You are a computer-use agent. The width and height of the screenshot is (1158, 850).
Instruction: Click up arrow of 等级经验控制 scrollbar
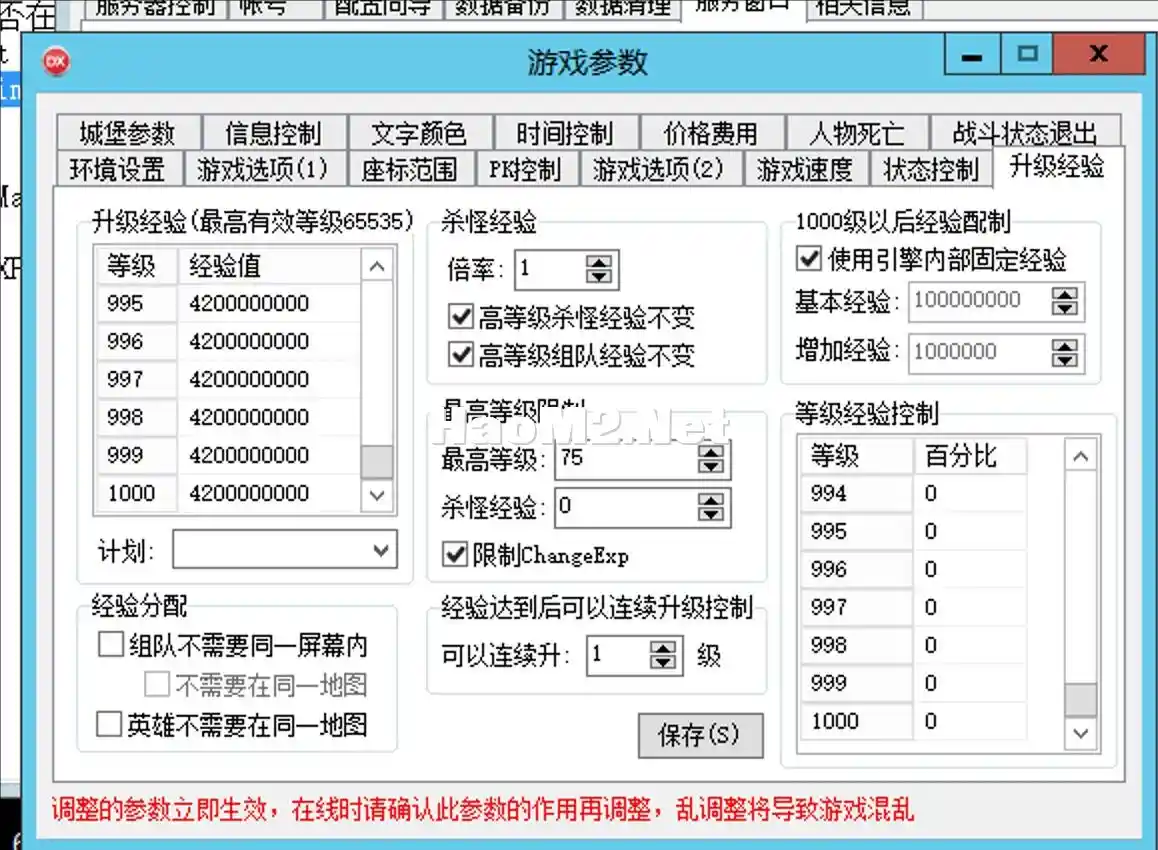pyautogui.click(x=1080, y=456)
